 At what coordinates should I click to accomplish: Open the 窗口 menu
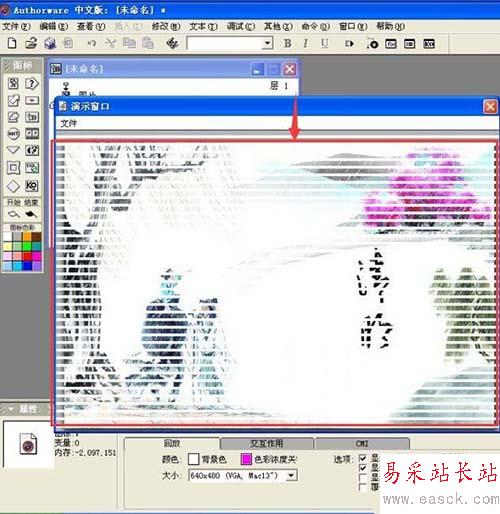(353, 26)
